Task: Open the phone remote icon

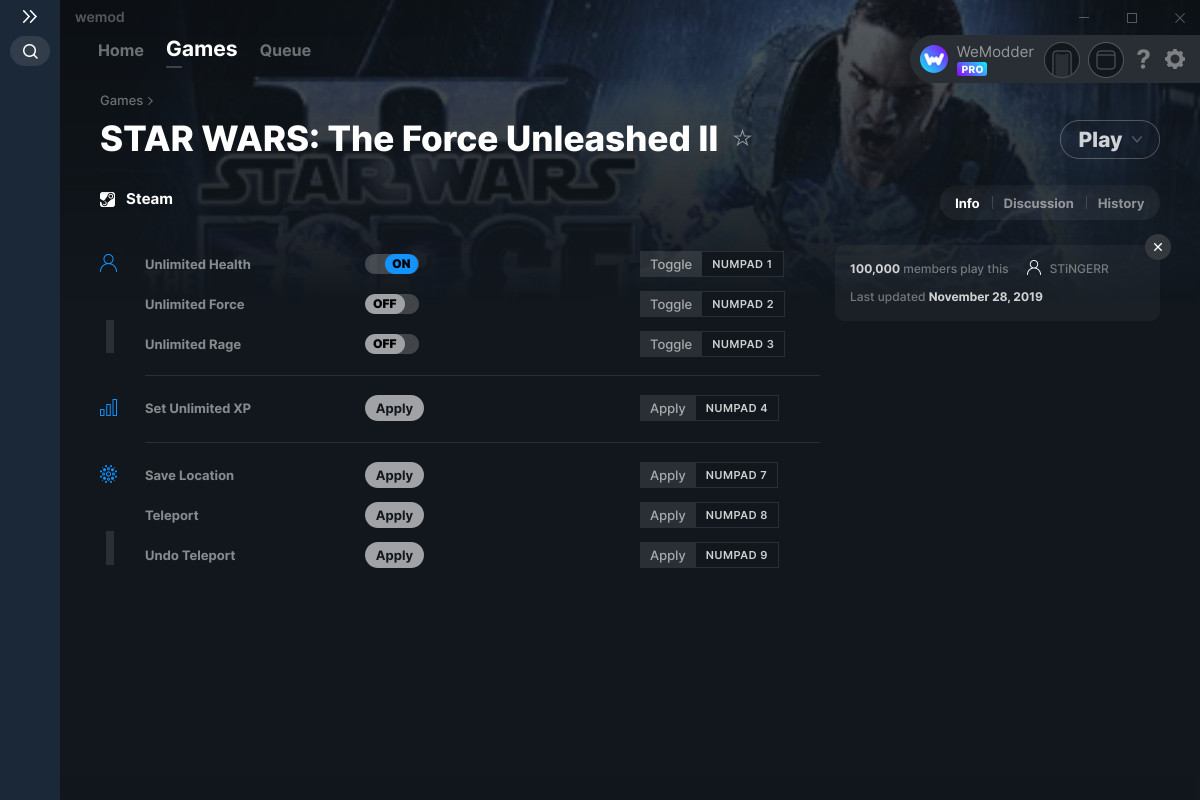Action: click(1062, 60)
